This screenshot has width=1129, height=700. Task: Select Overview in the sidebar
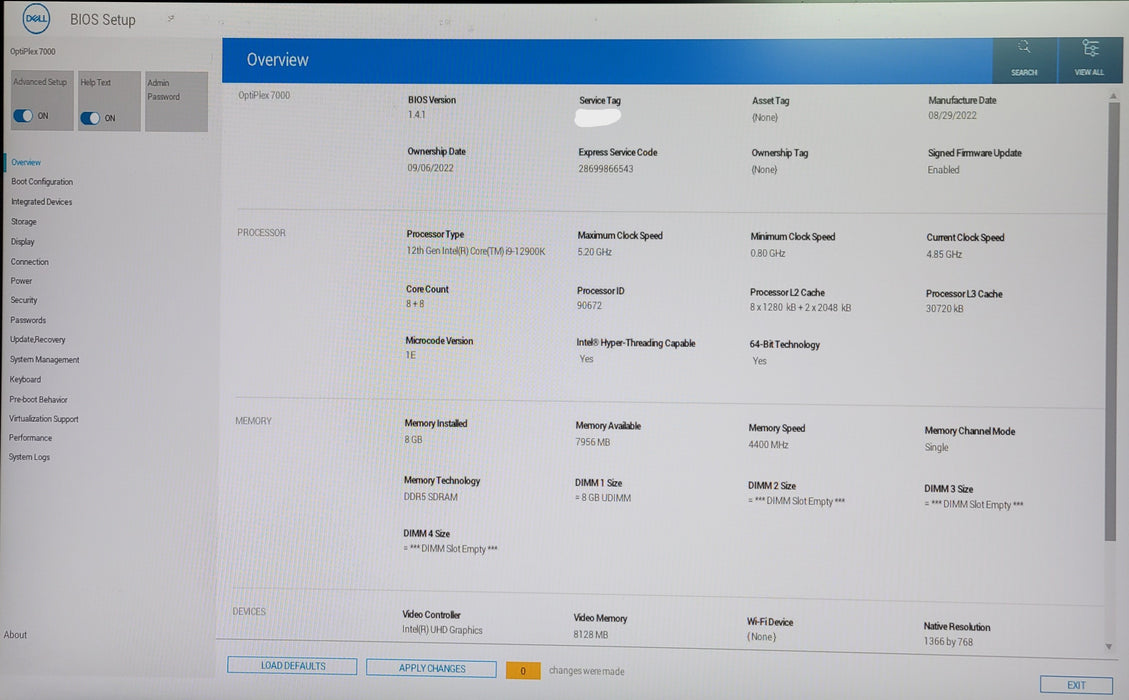pyautogui.click(x=26, y=163)
